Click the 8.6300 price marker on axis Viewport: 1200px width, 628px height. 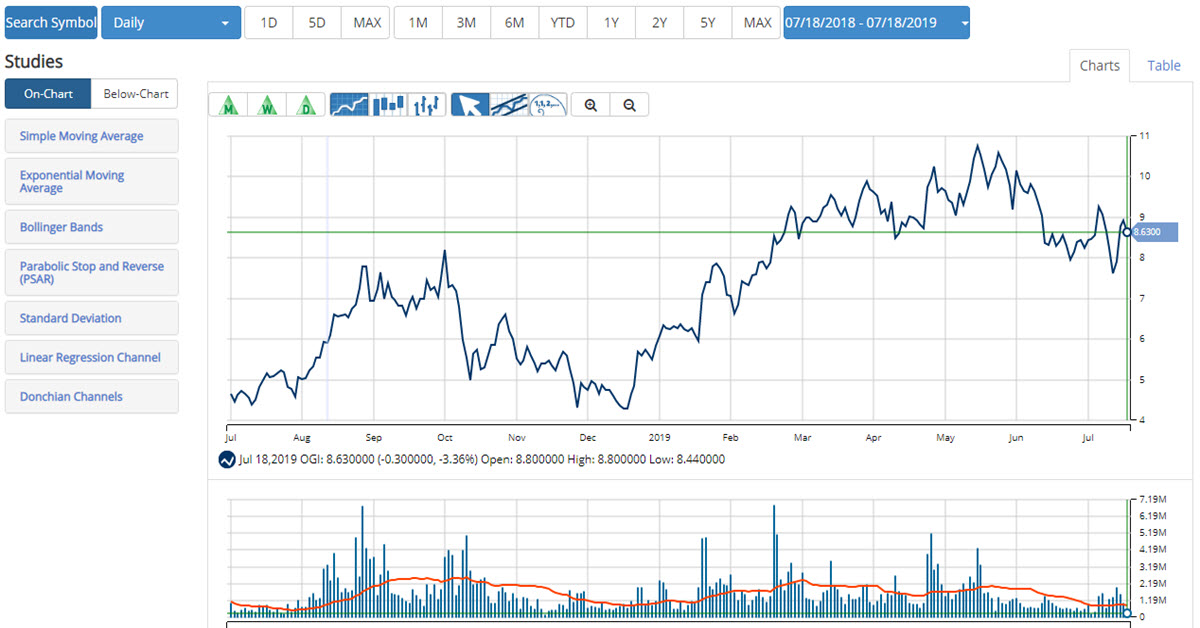coord(1154,232)
